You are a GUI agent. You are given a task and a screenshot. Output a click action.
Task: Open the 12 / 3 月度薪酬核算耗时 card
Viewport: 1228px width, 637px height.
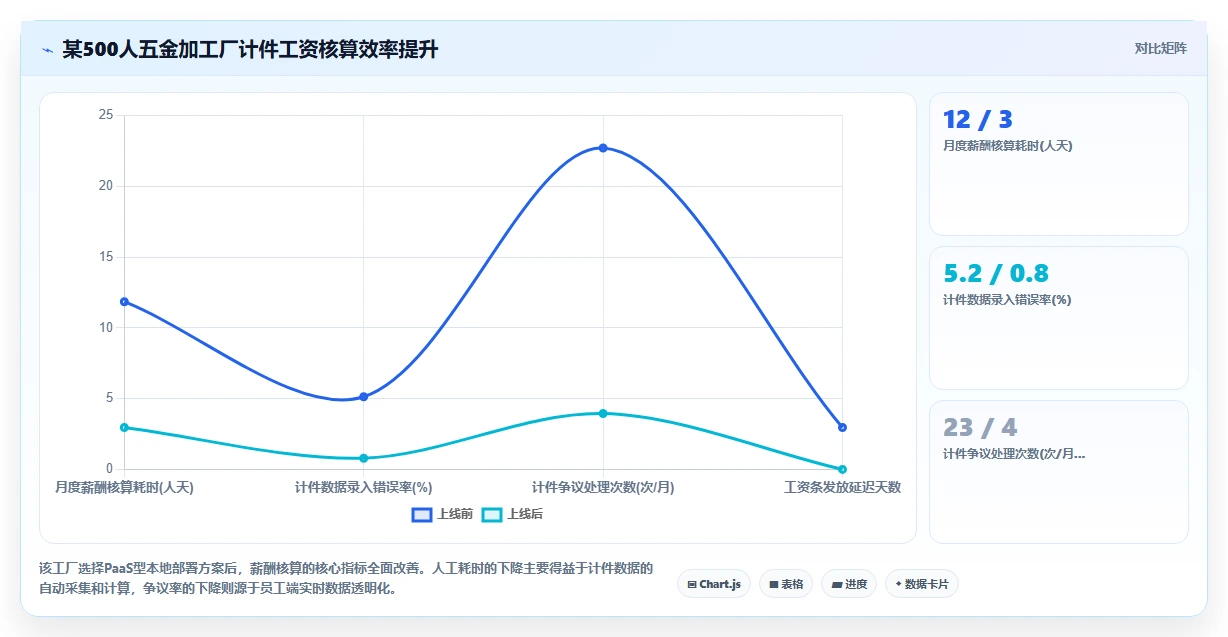tap(1059, 164)
